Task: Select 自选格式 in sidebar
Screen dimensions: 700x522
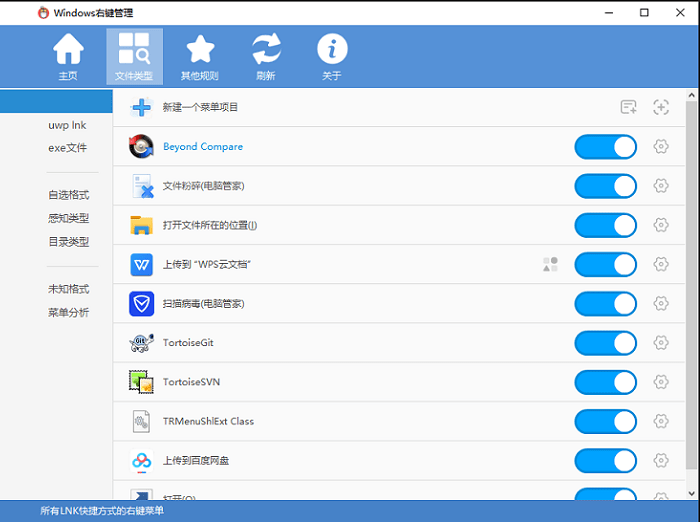Action: (68, 195)
